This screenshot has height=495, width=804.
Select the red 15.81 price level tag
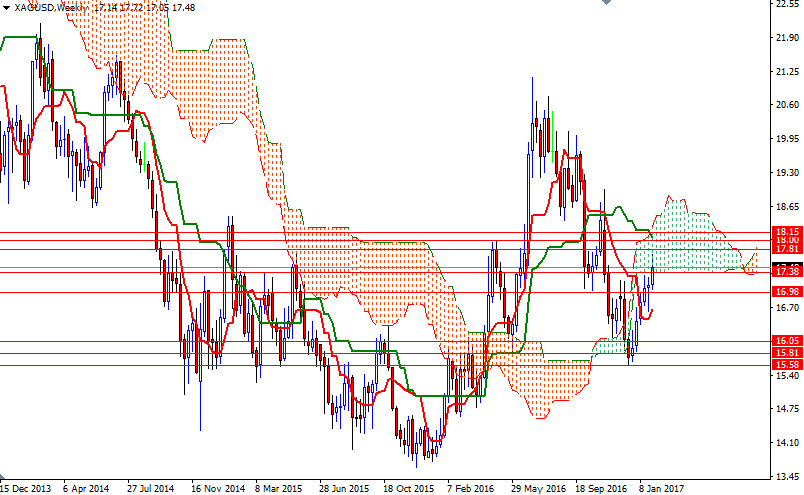pos(787,352)
